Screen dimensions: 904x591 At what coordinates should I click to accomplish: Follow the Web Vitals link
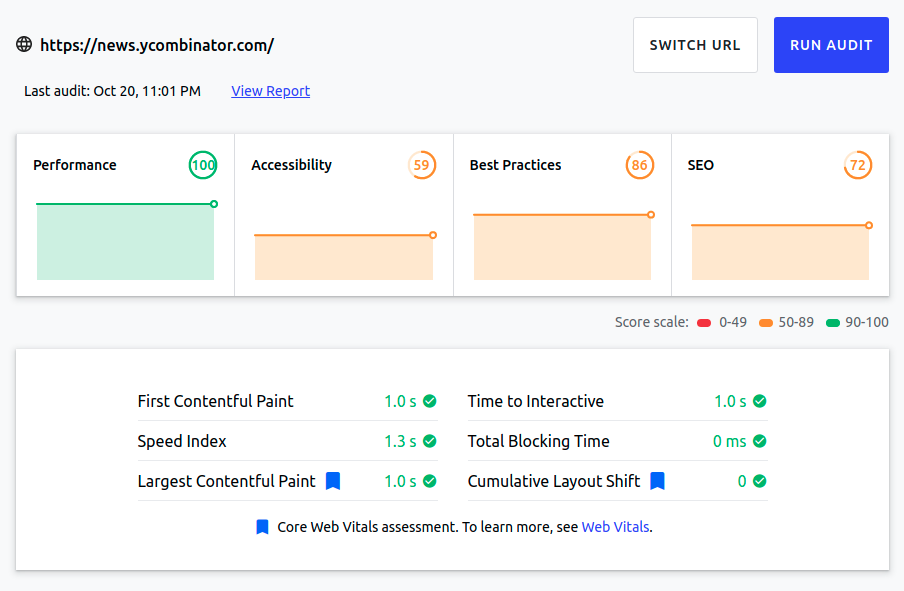coord(615,526)
